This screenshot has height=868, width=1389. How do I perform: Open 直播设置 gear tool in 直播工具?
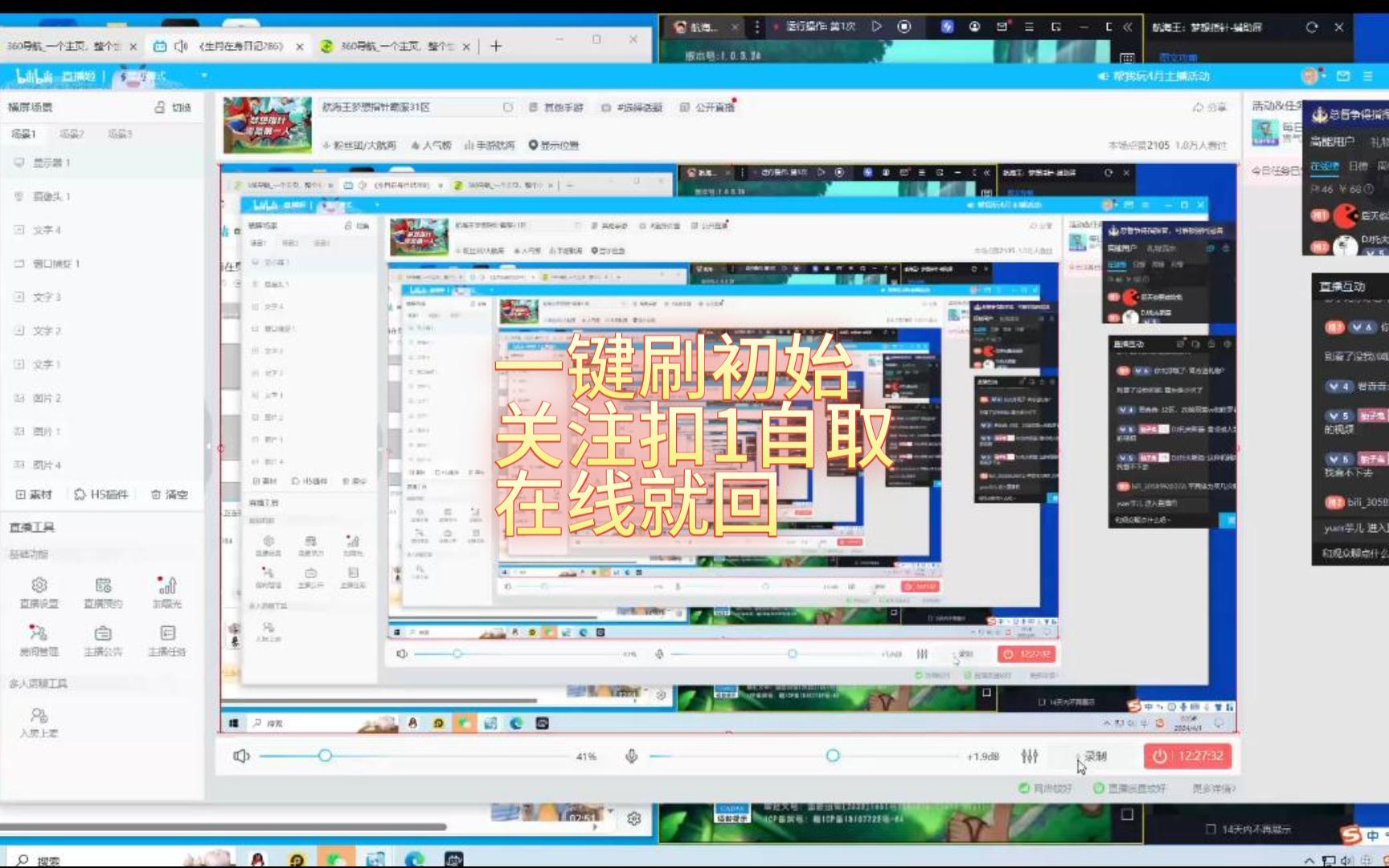(39, 593)
